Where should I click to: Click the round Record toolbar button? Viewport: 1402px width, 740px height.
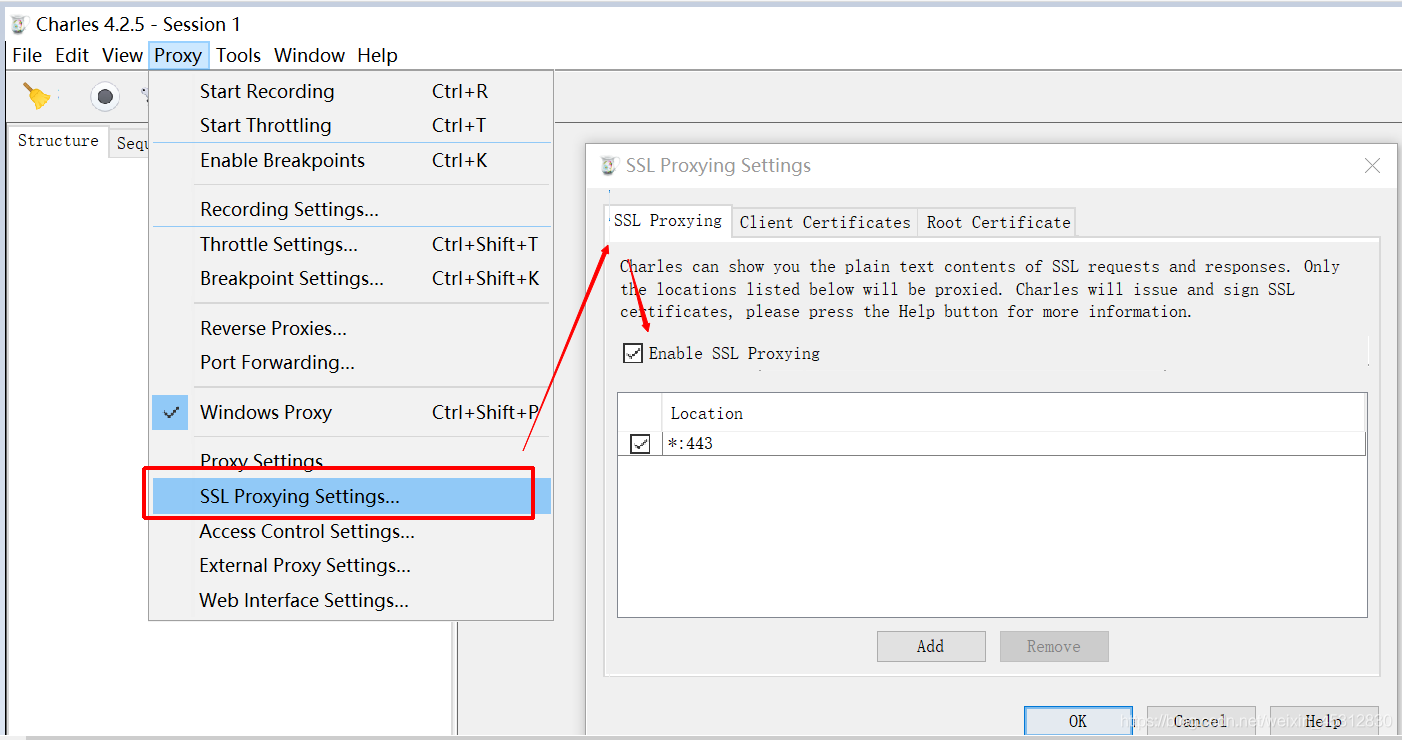[105, 96]
